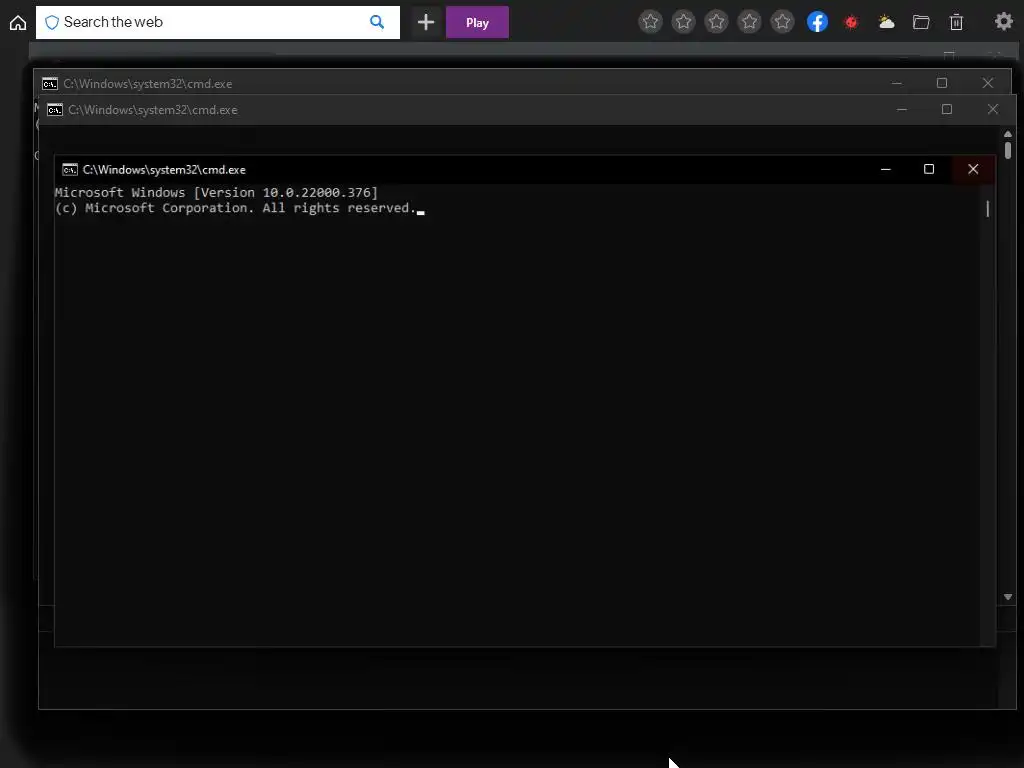
Task: Click the text 'Microsoft Windows [Version 10.0.22000.376]'
Action: [216, 193]
